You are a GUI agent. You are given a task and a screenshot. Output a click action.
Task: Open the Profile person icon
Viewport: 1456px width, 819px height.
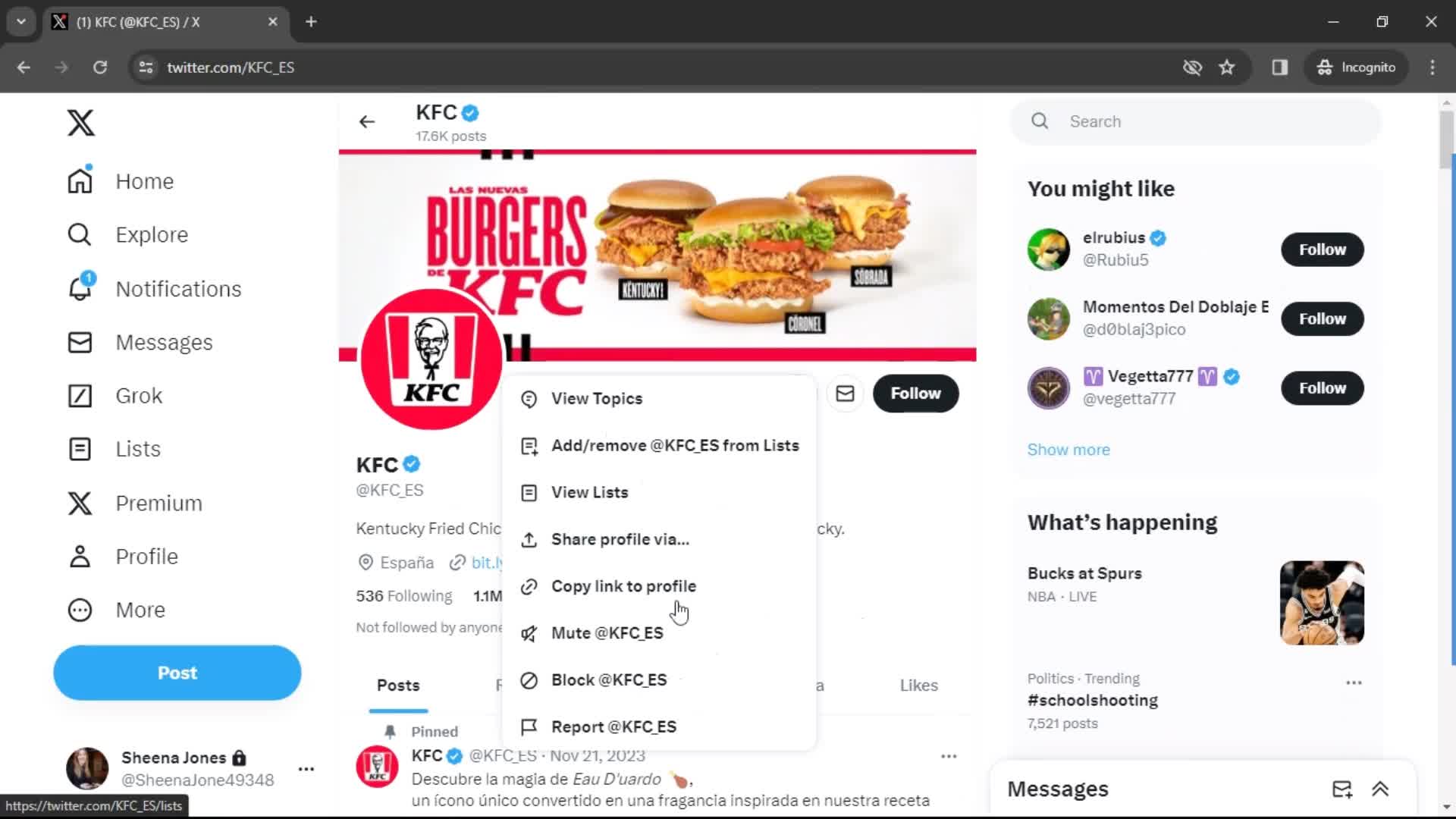tap(79, 556)
